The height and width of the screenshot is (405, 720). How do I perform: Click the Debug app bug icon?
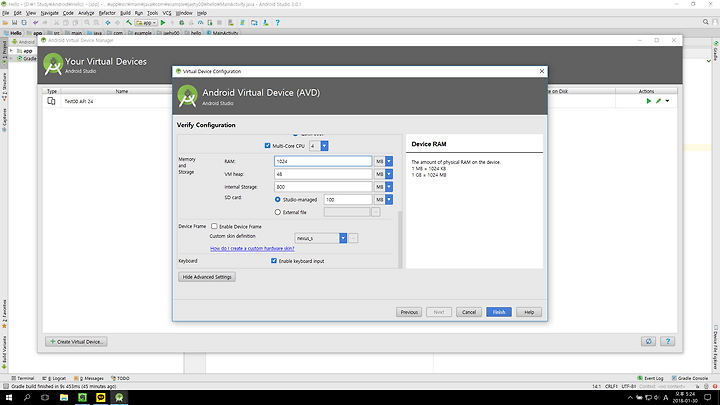coord(181,22)
